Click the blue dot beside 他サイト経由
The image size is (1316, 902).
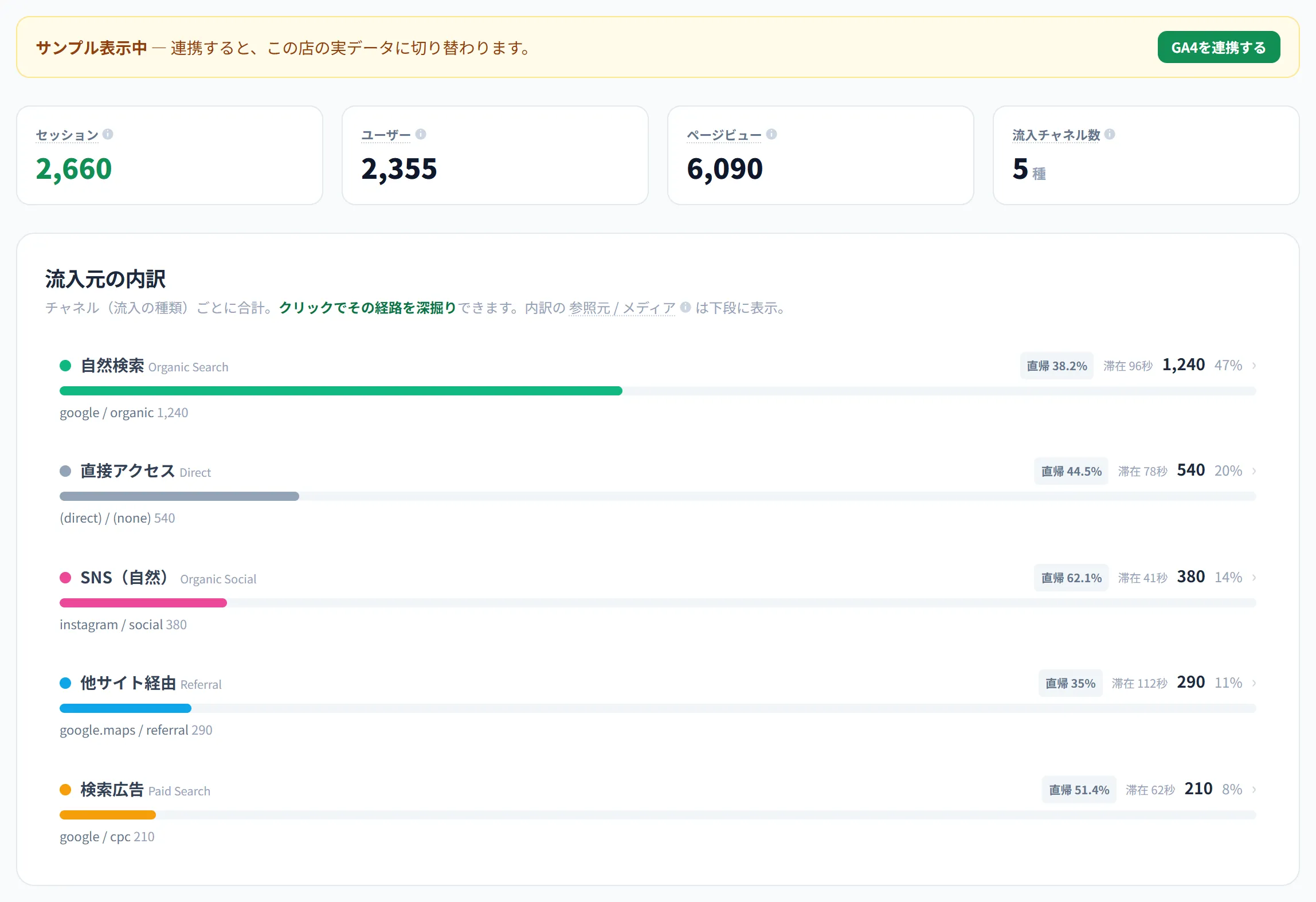[x=65, y=683]
